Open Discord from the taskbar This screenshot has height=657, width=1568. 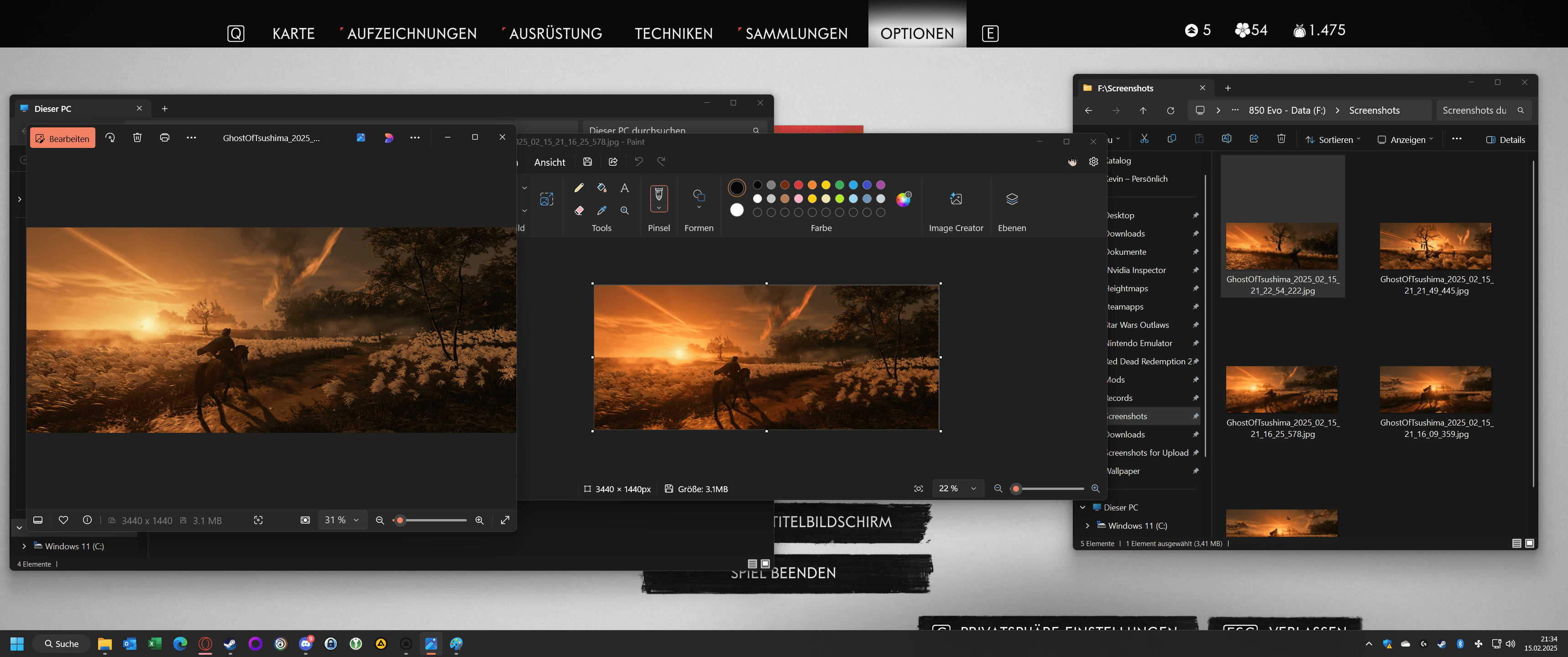(306, 643)
